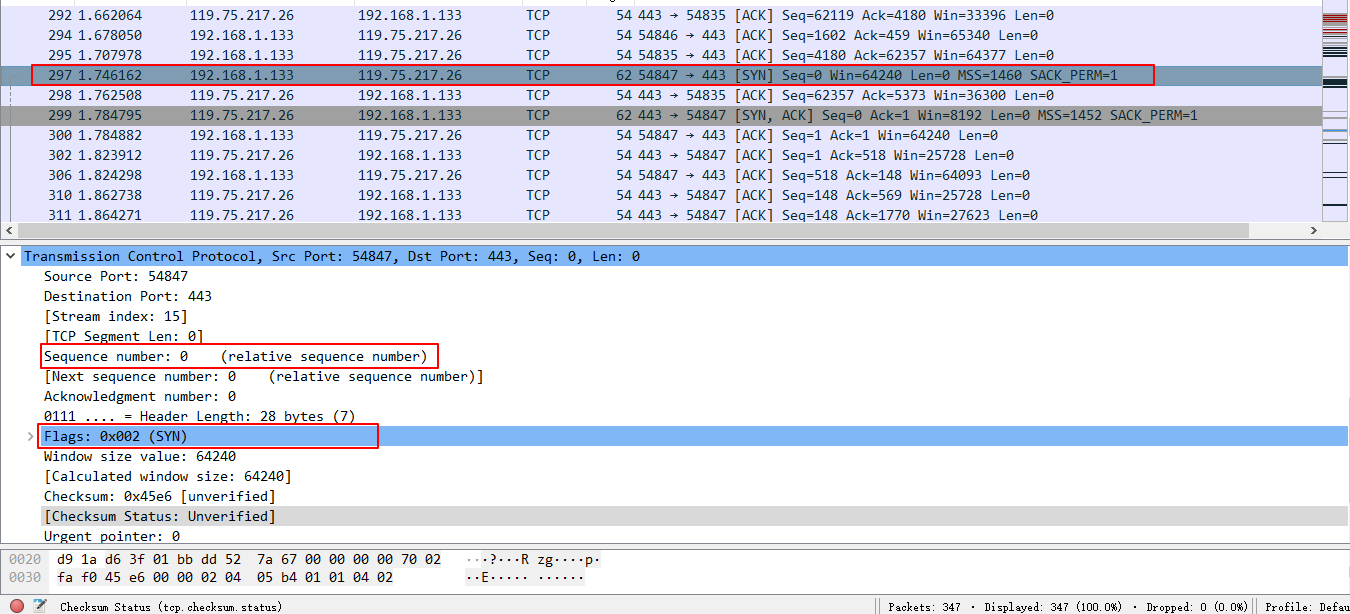1350x614 pixels.
Task: Select packet 300 in packet list
Action: click(x=660, y=135)
